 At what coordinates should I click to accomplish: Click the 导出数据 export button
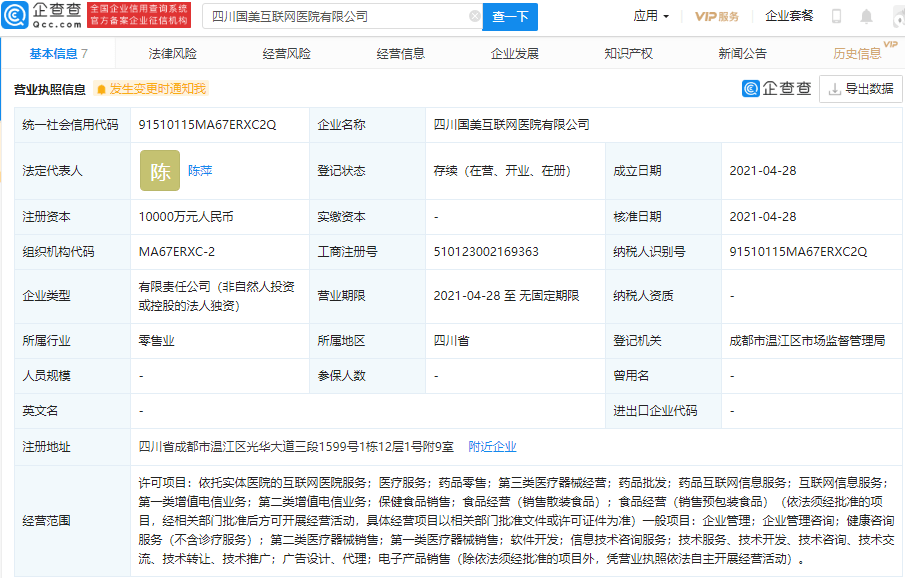click(861, 89)
